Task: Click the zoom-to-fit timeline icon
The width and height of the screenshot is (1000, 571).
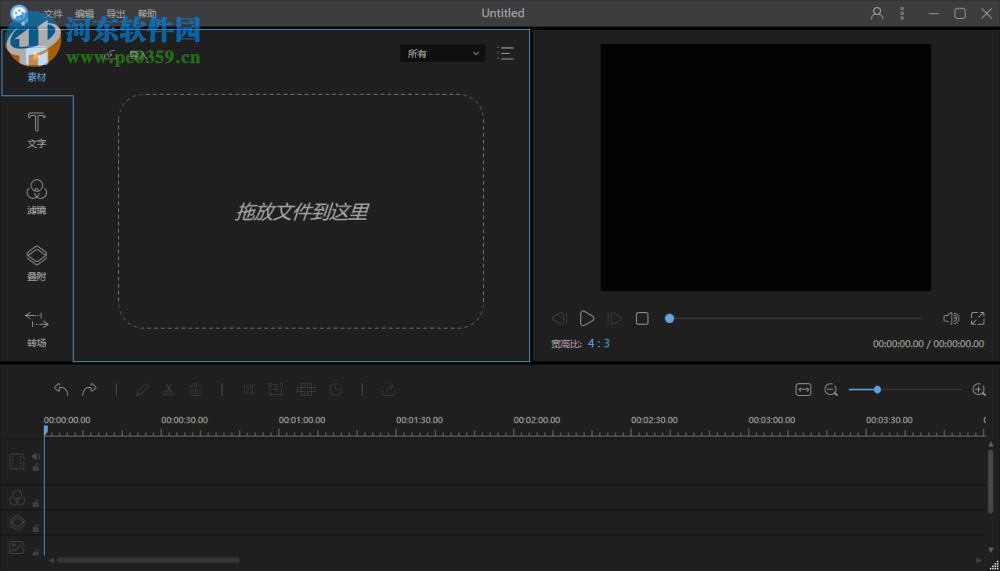Action: [x=803, y=390]
